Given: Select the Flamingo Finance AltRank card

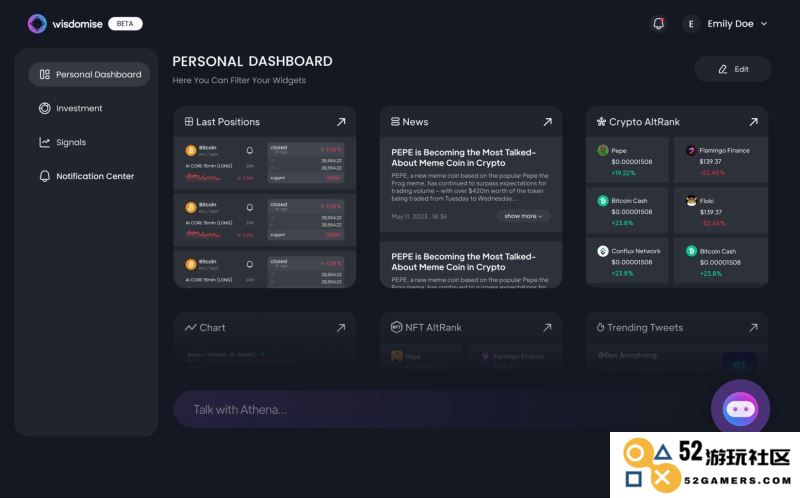Looking at the screenshot, I should (x=720, y=160).
